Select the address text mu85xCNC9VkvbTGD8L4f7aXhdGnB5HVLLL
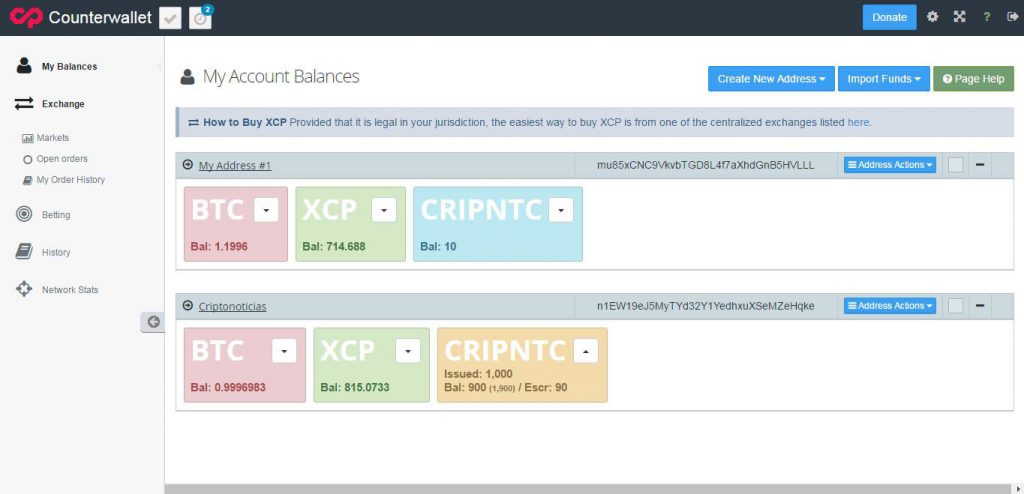This screenshot has width=1024, height=494. pyautogui.click(x=705, y=165)
